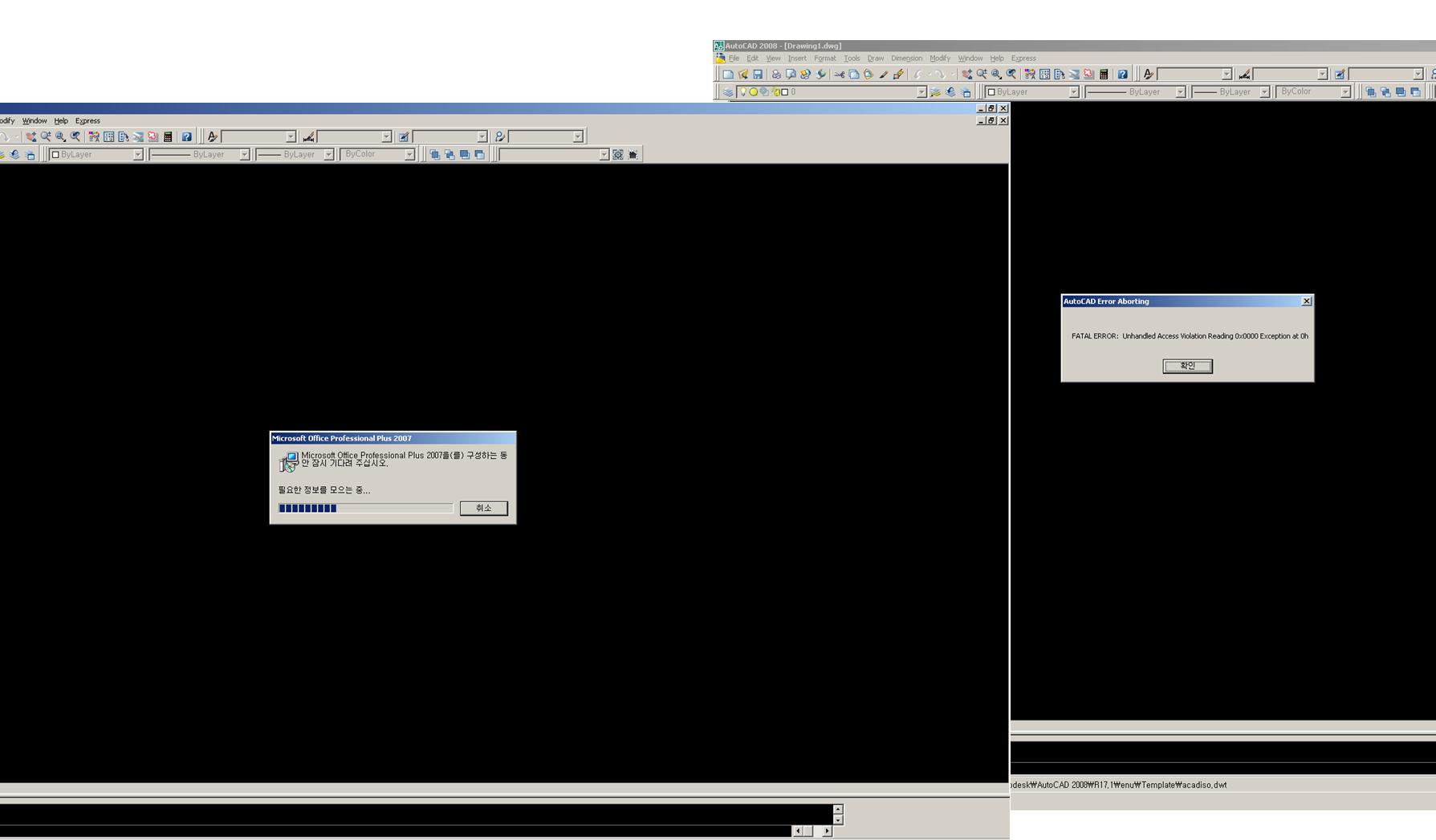Click Open file icon in Drawing1 window

pyautogui.click(x=742, y=75)
